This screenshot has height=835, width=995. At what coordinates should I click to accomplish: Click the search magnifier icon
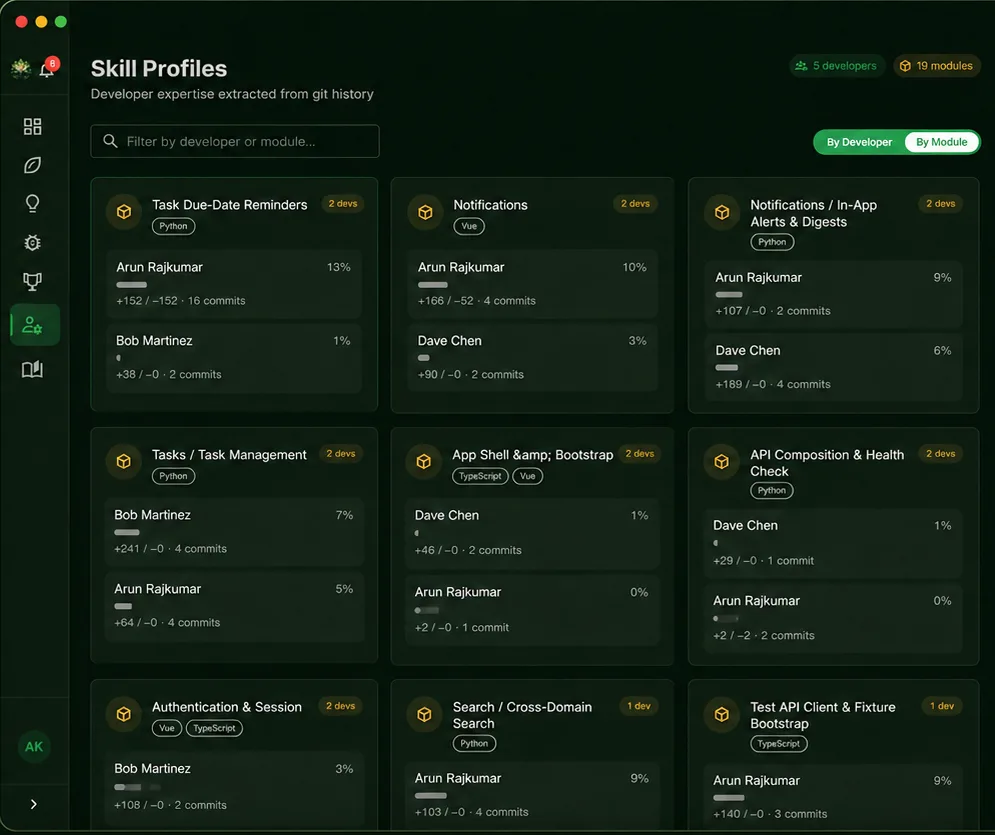(110, 141)
